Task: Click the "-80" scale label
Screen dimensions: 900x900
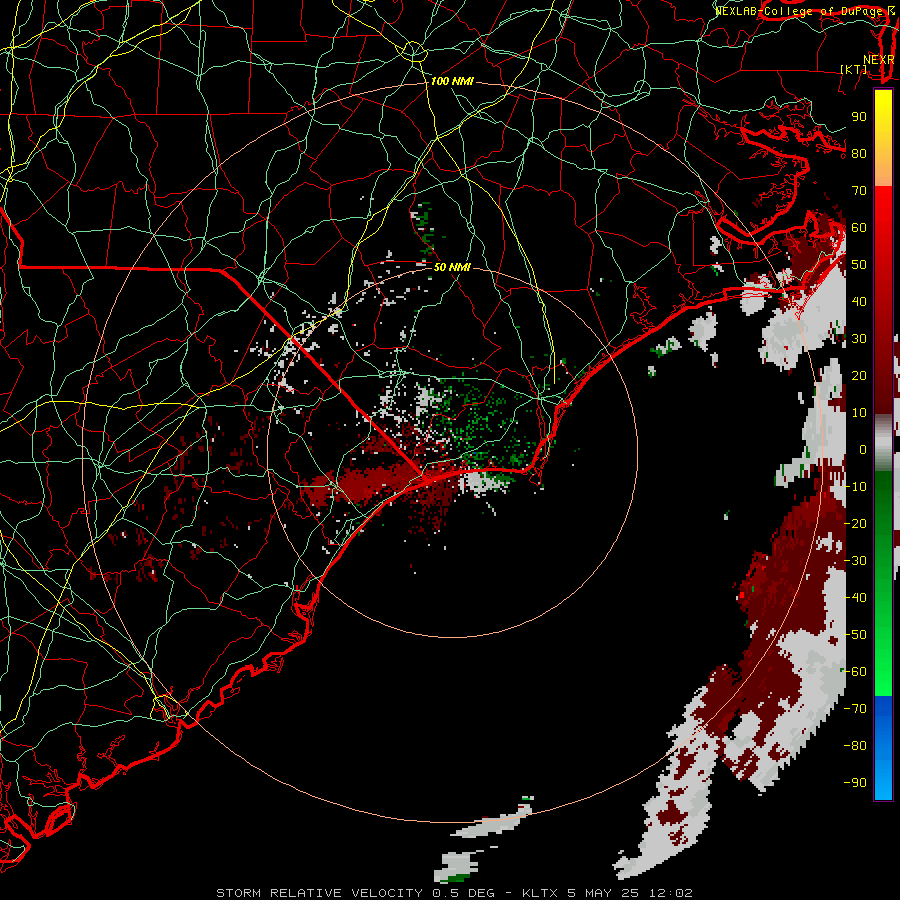Action: point(855,746)
